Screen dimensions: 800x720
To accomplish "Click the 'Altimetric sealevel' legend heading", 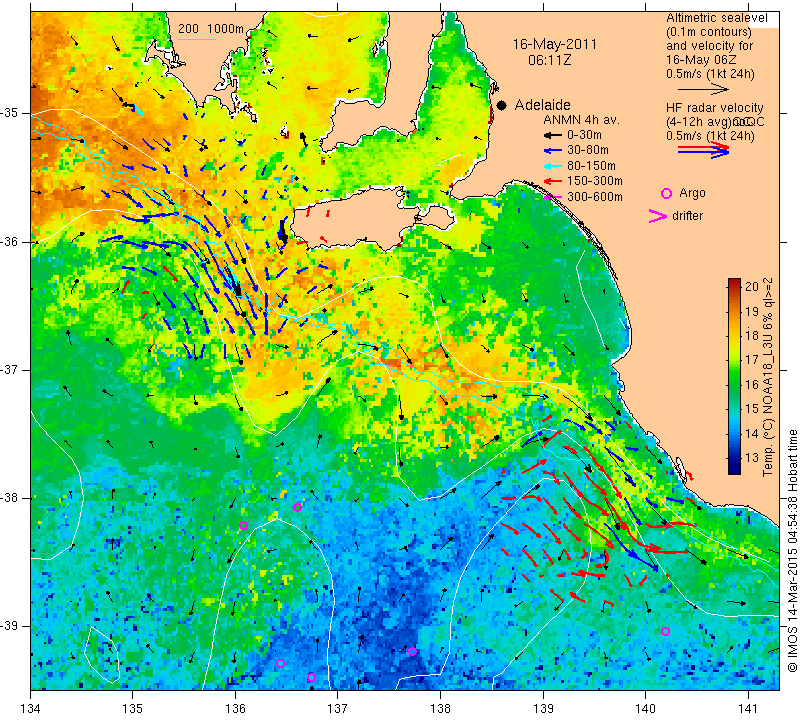I will 716,18.
